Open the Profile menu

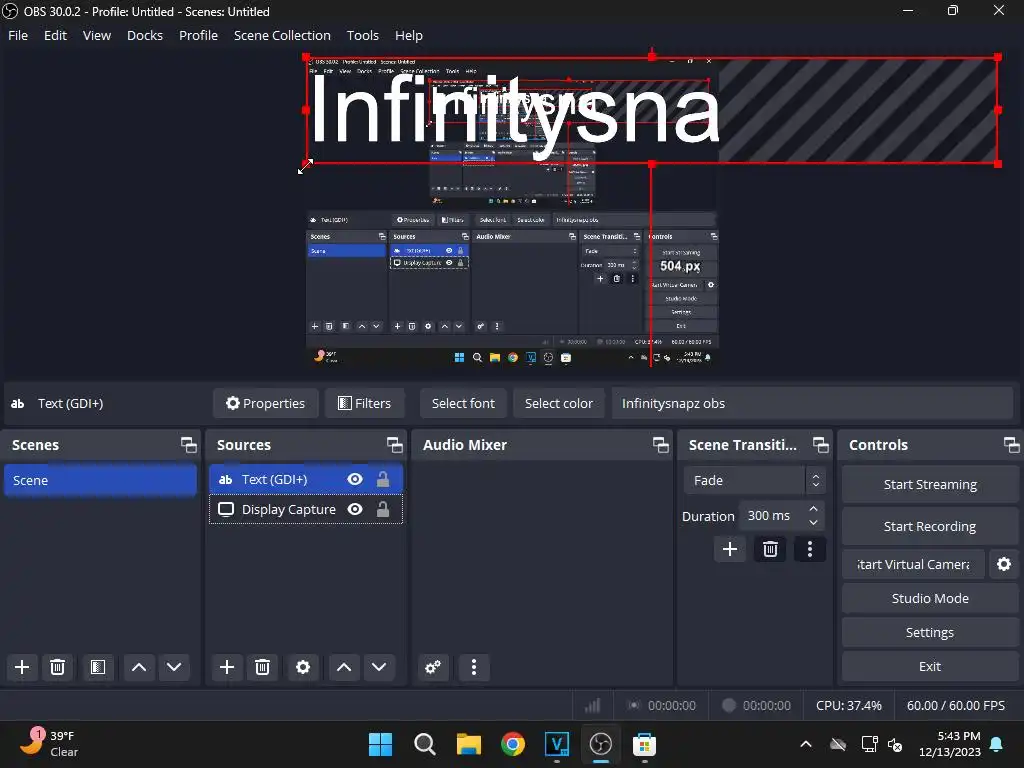point(199,35)
